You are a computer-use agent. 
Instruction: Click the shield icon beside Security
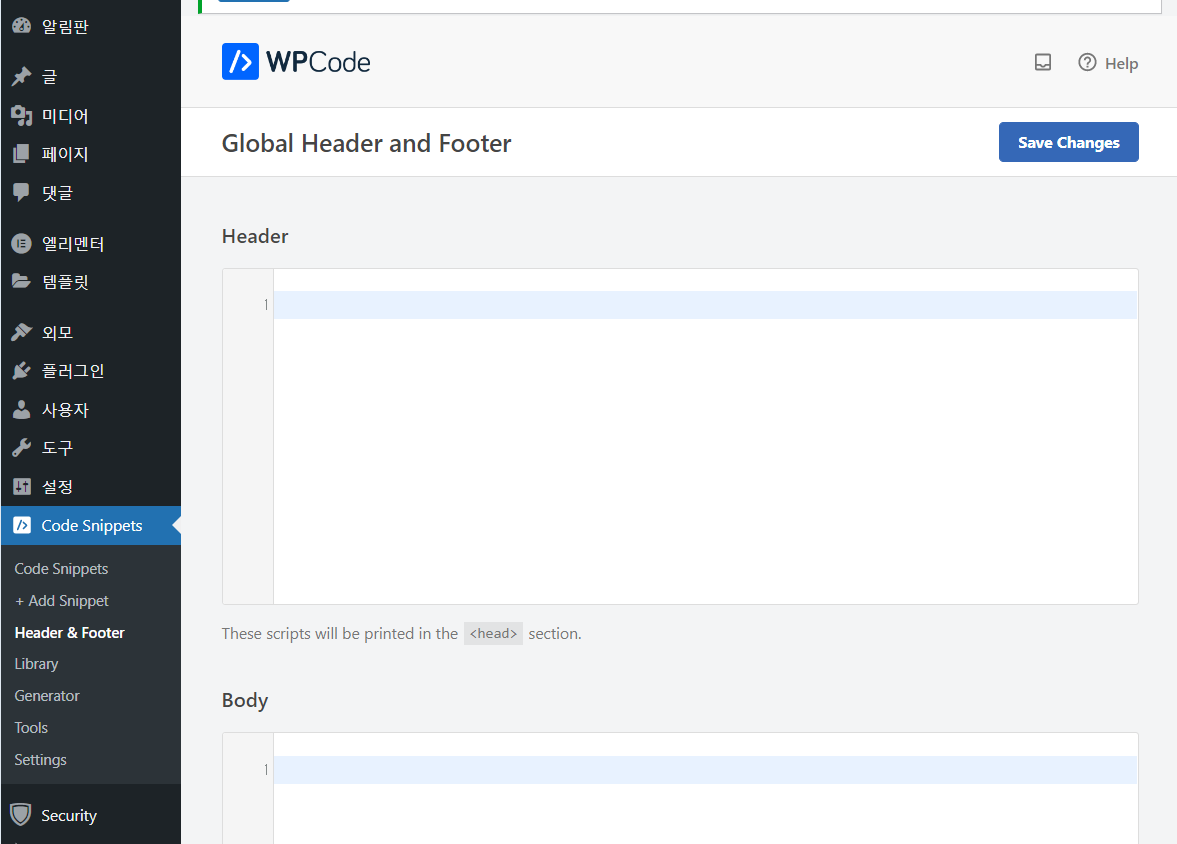[x=21, y=815]
